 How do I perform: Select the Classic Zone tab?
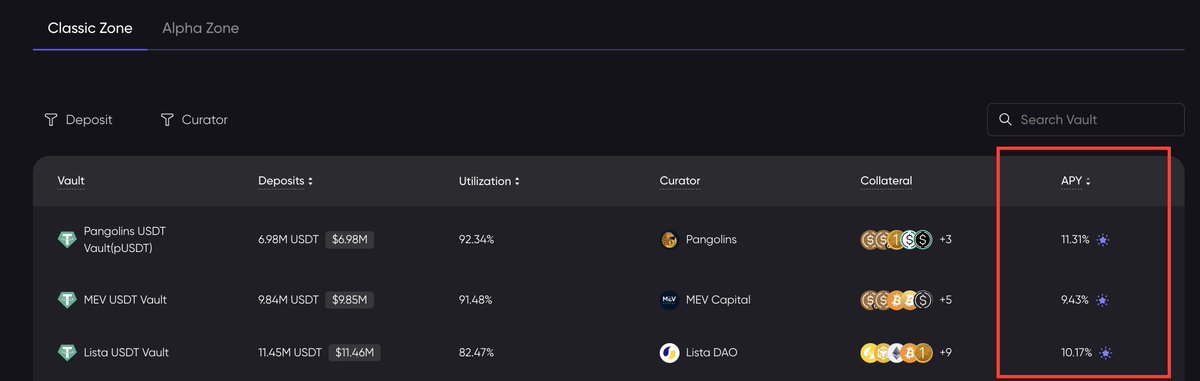(90, 28)
